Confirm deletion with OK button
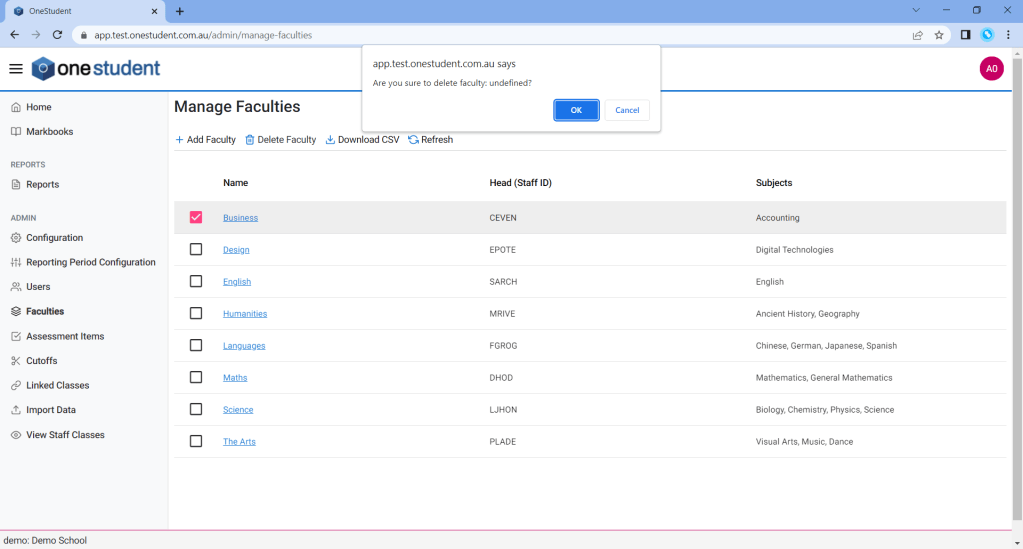1023x549 pixels. [x=576, y=110]
